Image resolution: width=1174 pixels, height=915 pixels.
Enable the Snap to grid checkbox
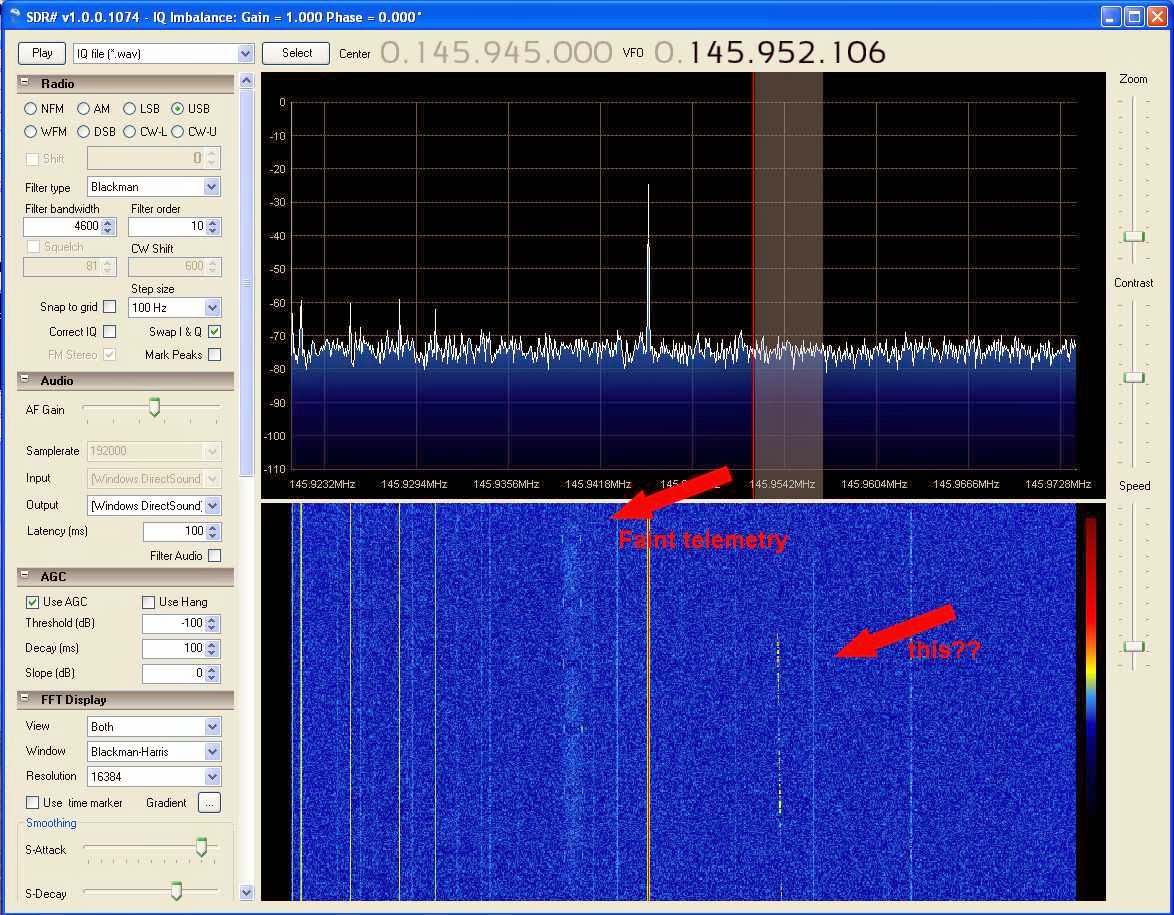110,307
